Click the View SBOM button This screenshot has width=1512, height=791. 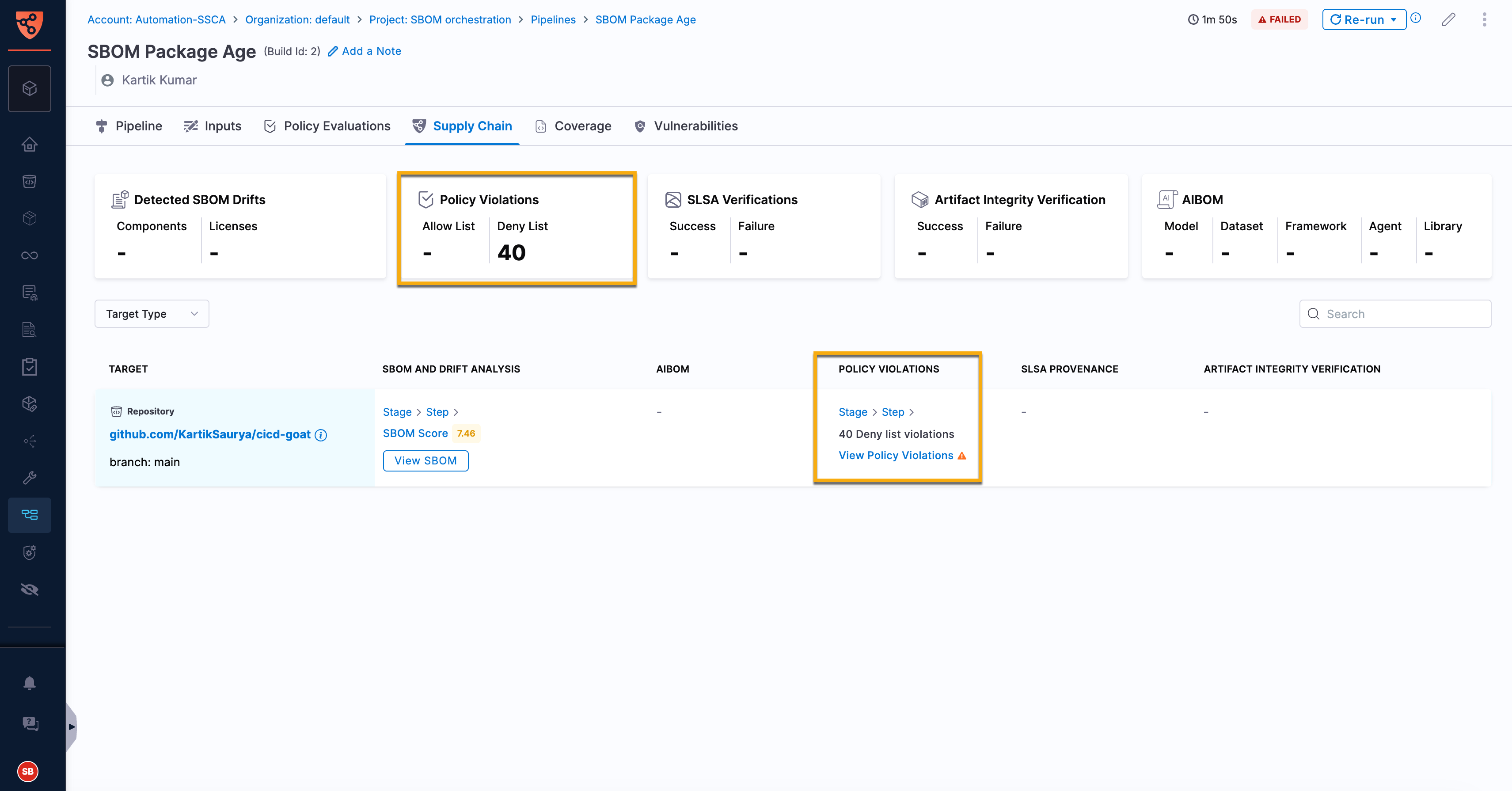pyautogui.click(x=425, y=461)
